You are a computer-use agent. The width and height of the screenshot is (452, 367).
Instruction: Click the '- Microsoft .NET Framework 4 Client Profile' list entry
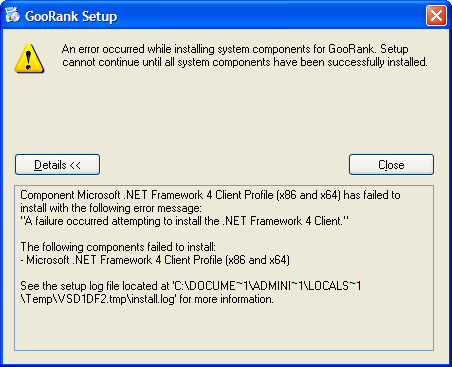tap(155, 260)
